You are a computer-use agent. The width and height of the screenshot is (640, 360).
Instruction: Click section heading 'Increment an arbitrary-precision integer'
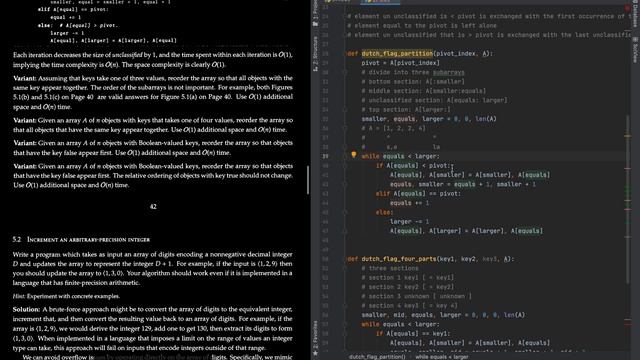[89, 240]
